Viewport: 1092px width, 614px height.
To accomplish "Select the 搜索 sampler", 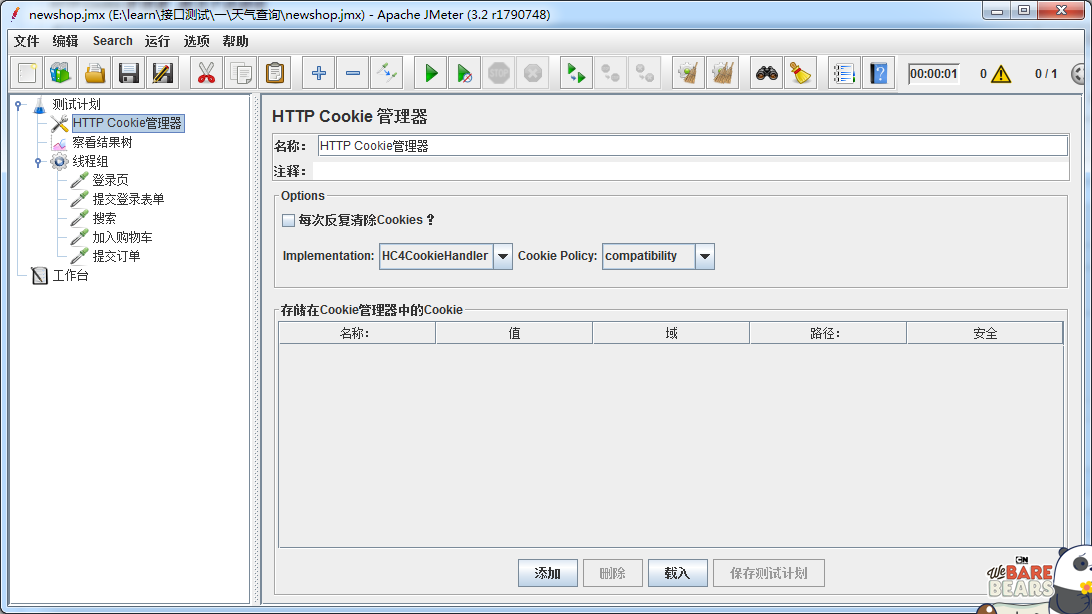I will pyautogui.click(x=104, y=219).
